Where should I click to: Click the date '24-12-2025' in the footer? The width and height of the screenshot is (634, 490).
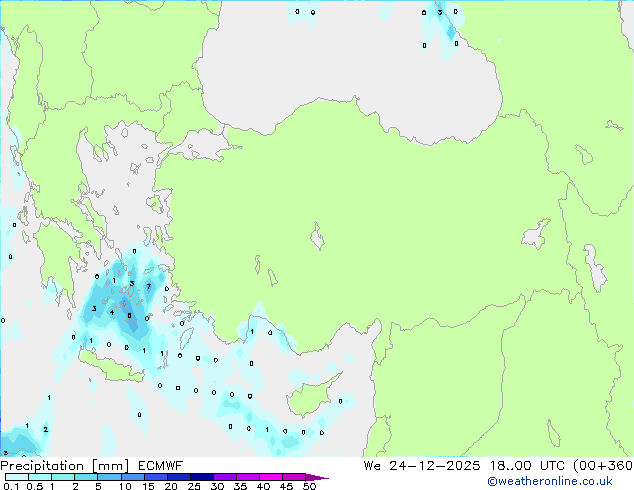435,466
